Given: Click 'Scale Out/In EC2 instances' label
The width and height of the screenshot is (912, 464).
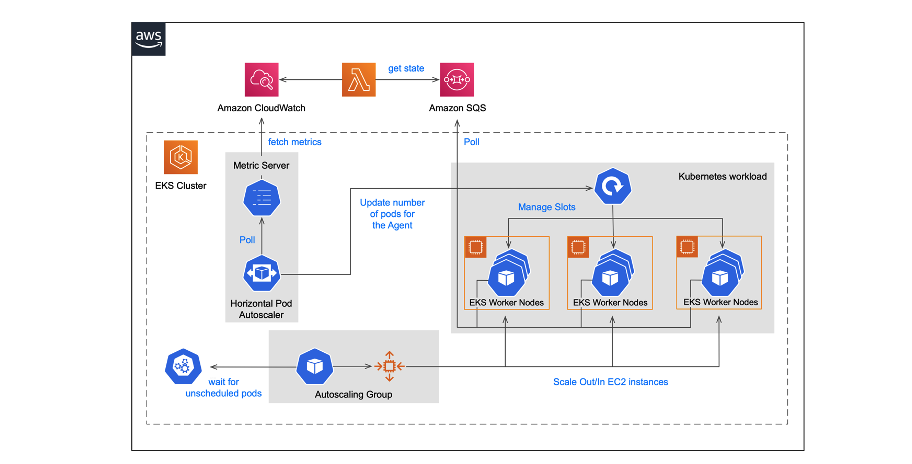Looking at the screenshot, I should (609, 382).
